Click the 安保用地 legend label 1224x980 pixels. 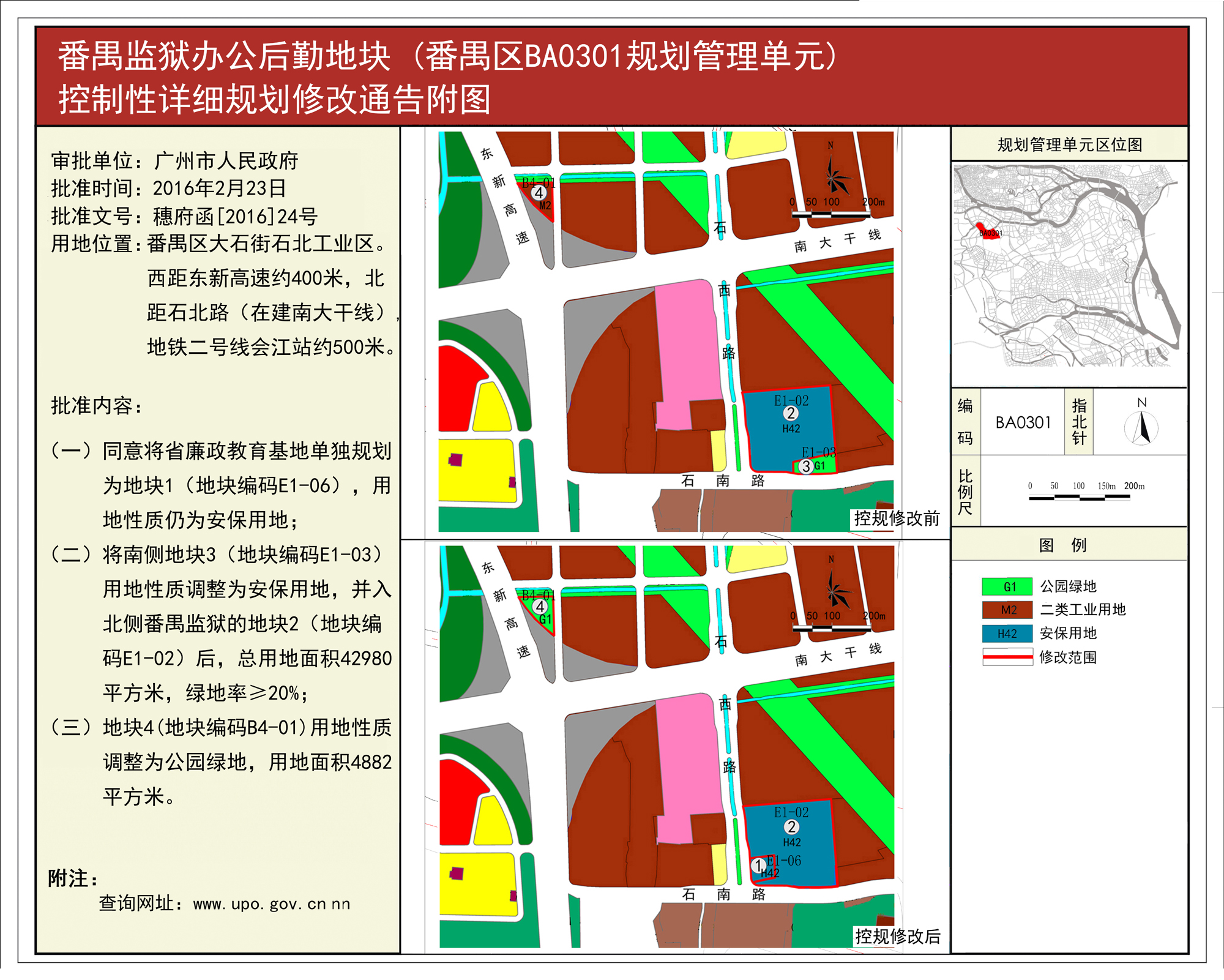point(1068,634)
